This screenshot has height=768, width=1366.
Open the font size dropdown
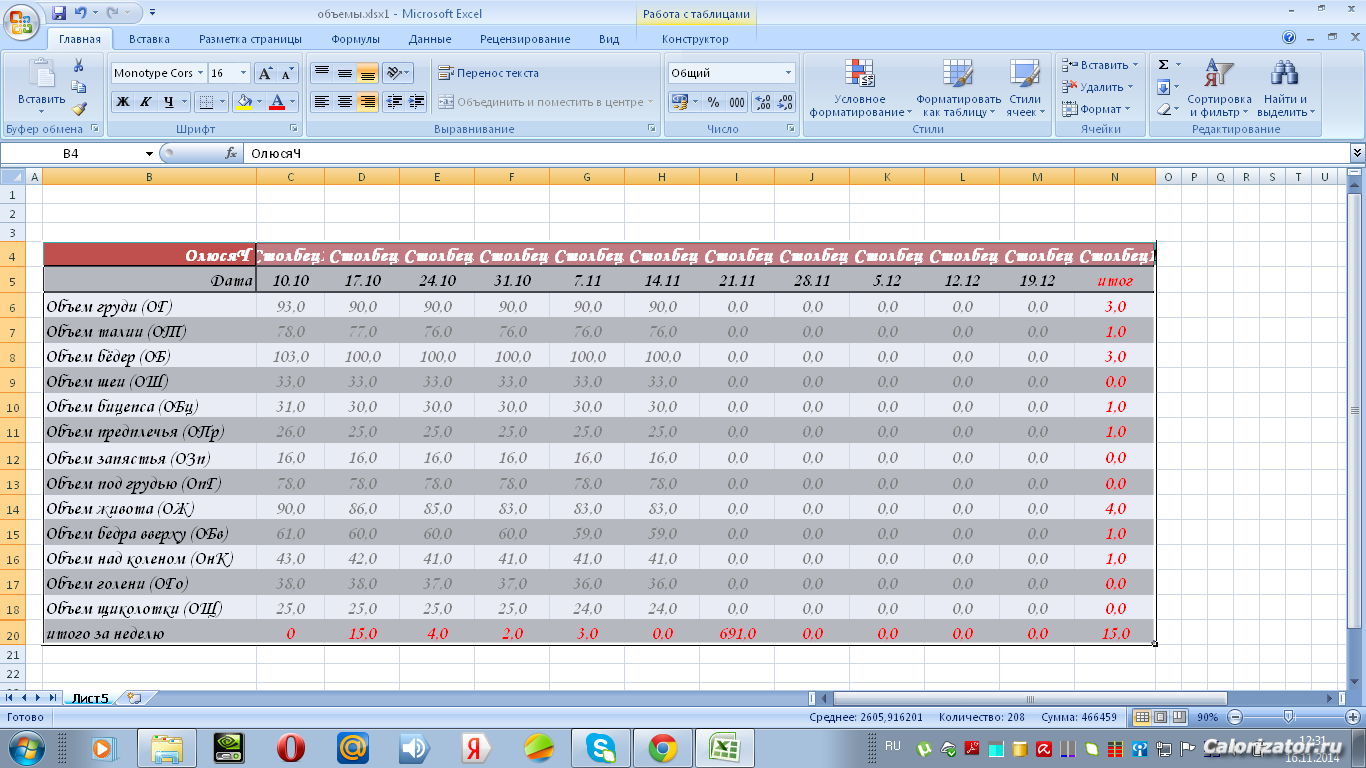click(x=243, y=73)
